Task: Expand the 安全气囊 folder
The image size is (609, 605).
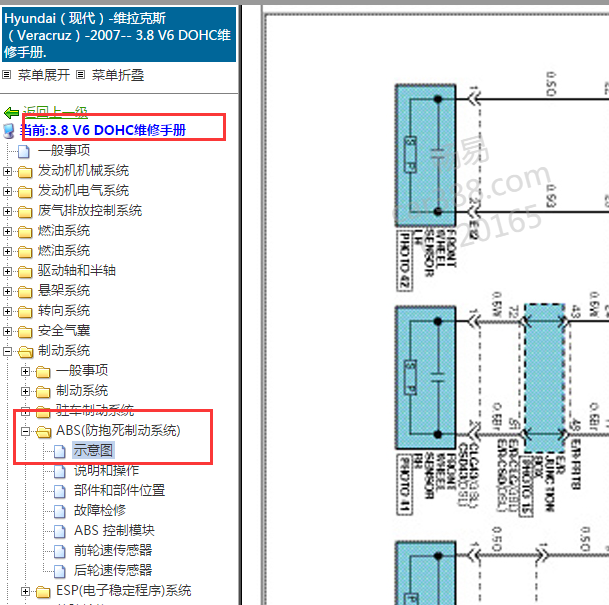Action: tap(7, 331)
